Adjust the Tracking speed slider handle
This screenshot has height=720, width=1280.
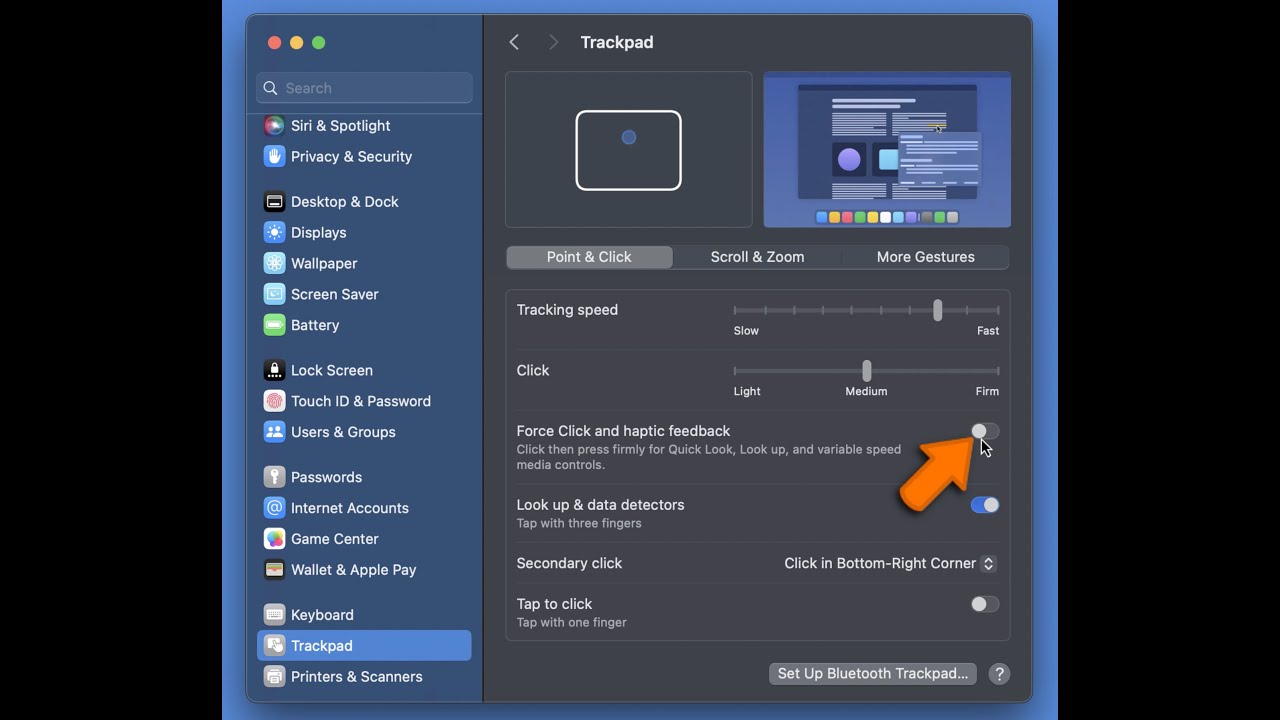937,310
